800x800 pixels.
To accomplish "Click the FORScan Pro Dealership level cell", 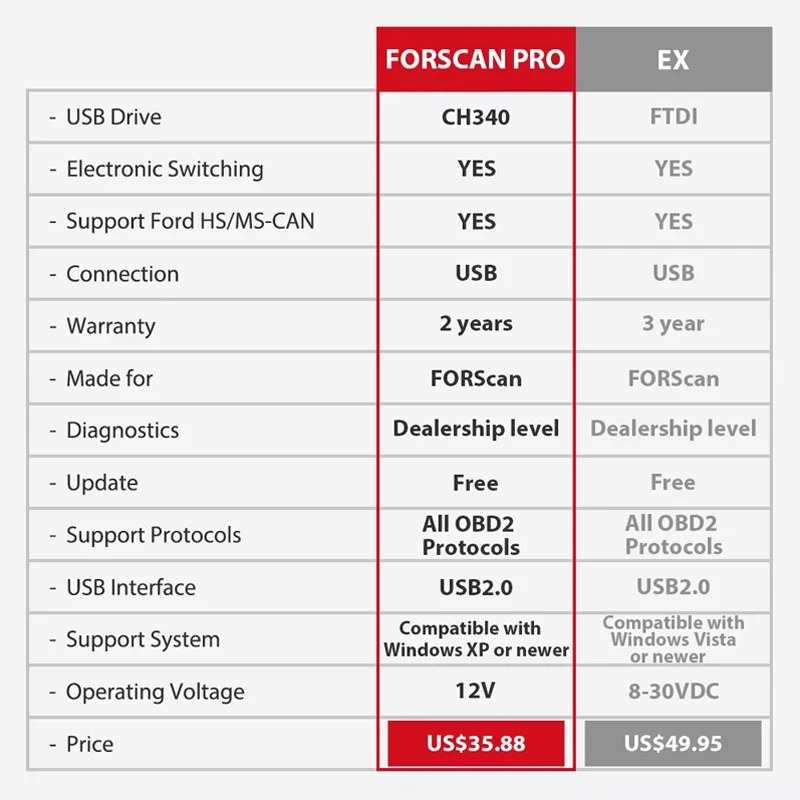I will click(476, 429).
